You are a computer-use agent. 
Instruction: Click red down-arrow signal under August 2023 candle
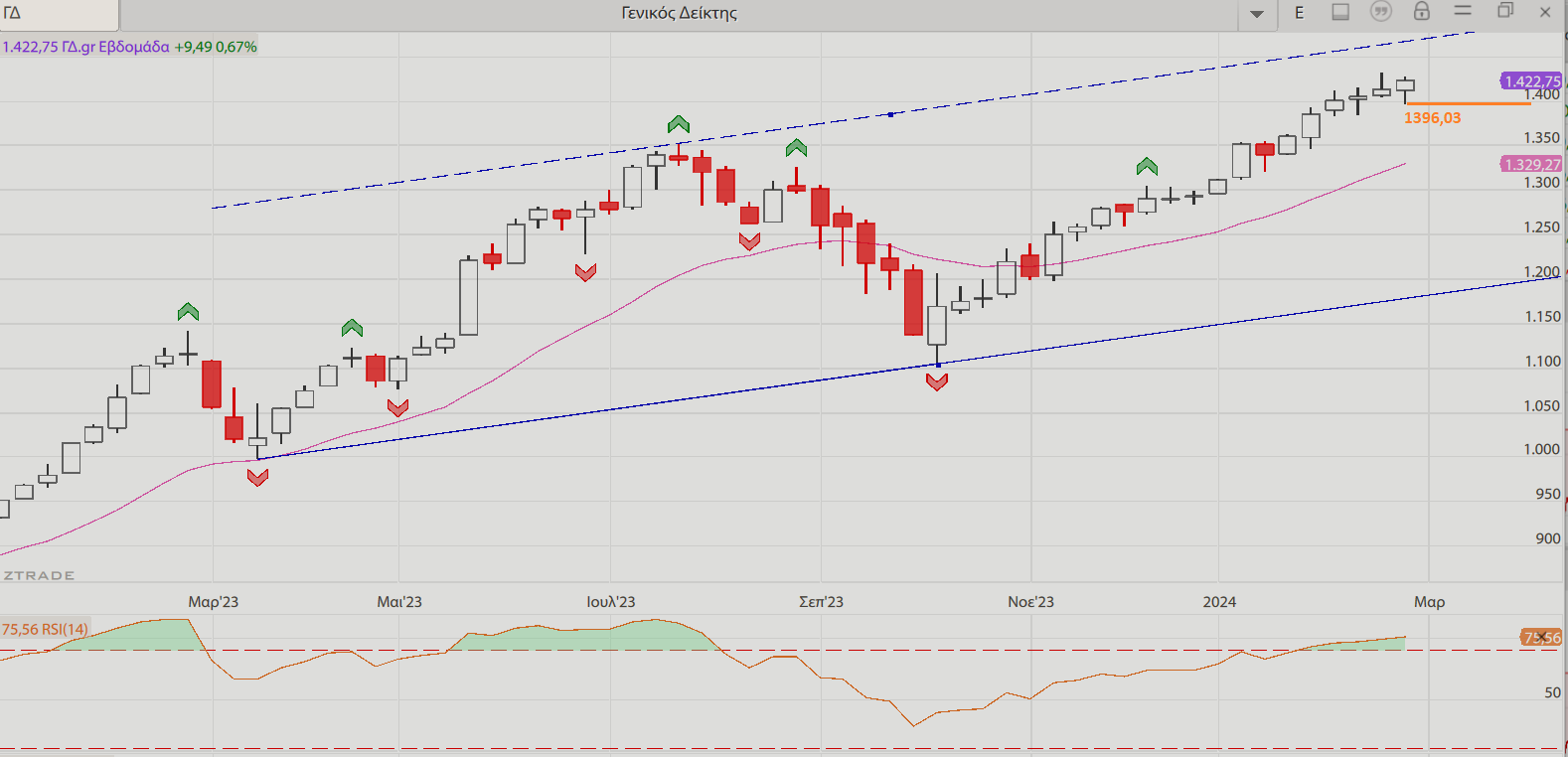(749, 241)
